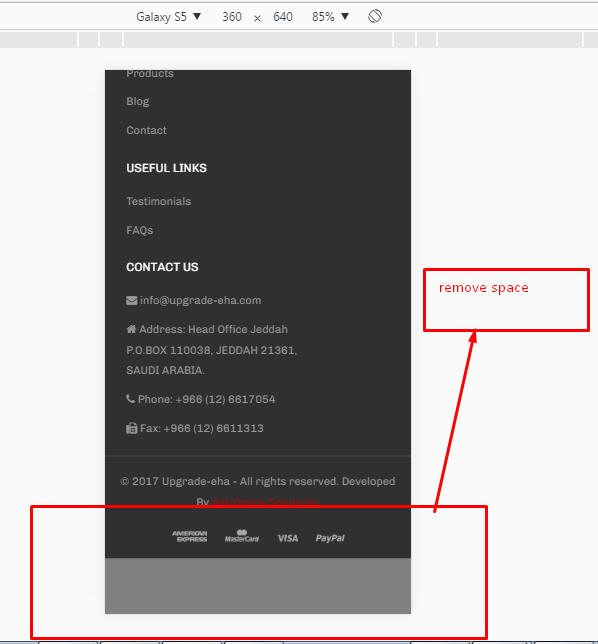The image size is (598, 644).
Task: Open the Blog footer link
Action: point(138,101)
